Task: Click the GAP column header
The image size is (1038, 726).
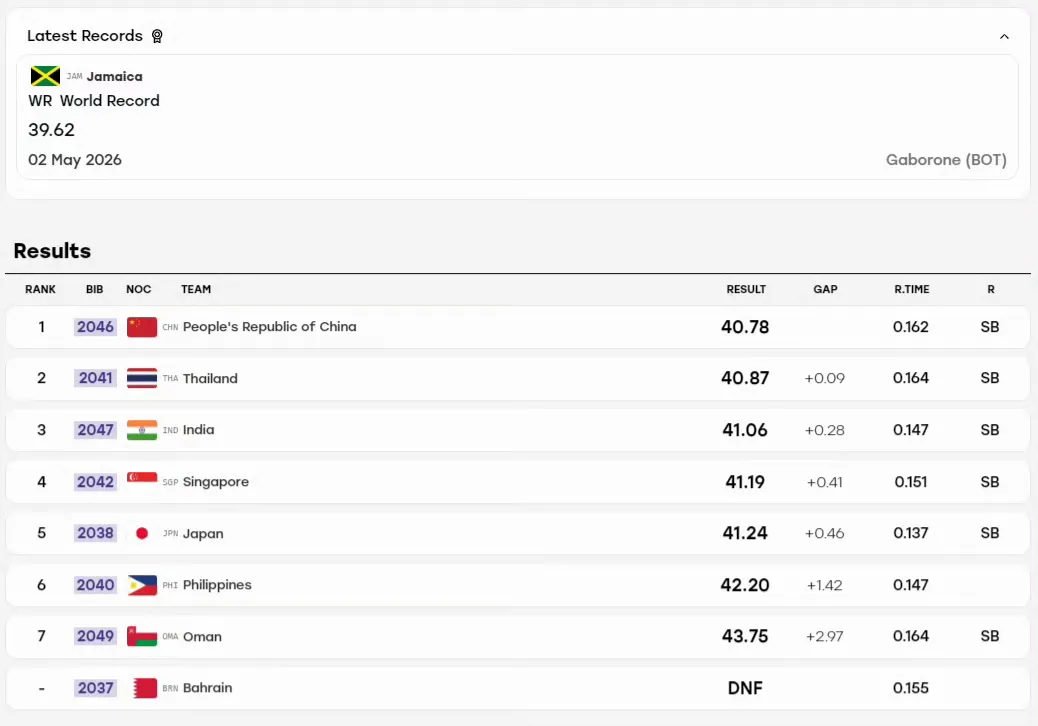Action: pos(826,289)
